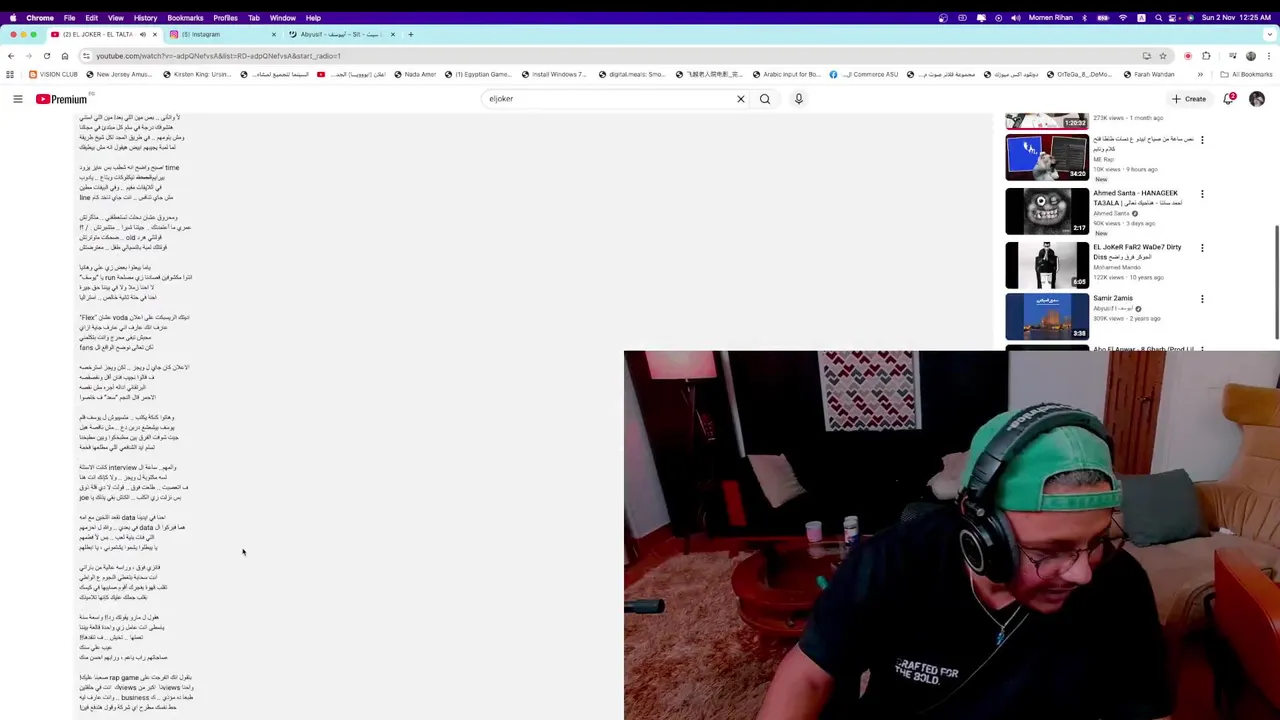The width and height of the screenshot is (1280, 720).
Task: Close the Instagram tab
Action: point(274,34)
